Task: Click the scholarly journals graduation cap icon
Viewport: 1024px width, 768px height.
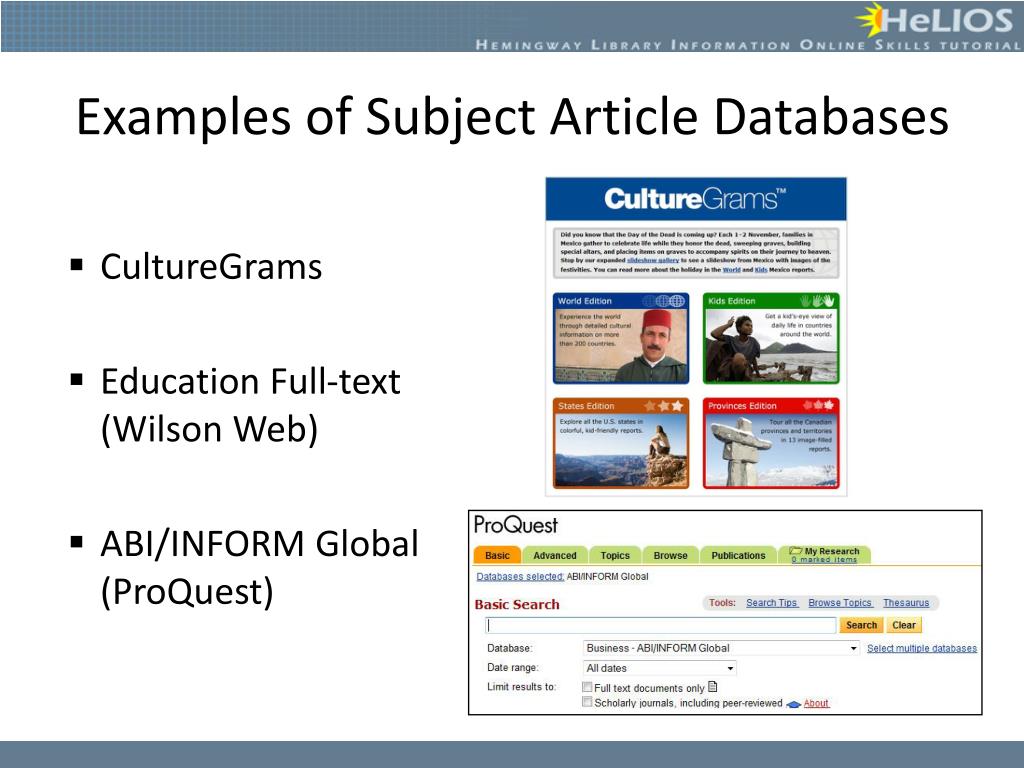Action: coord(793,704)
